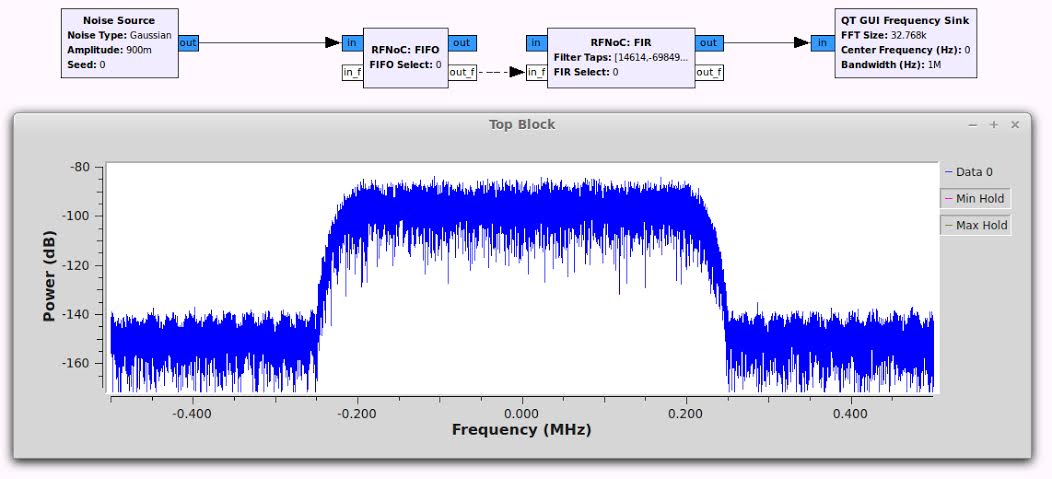Click the FIR block's blue out port
1052x479 pixels.
708,43
